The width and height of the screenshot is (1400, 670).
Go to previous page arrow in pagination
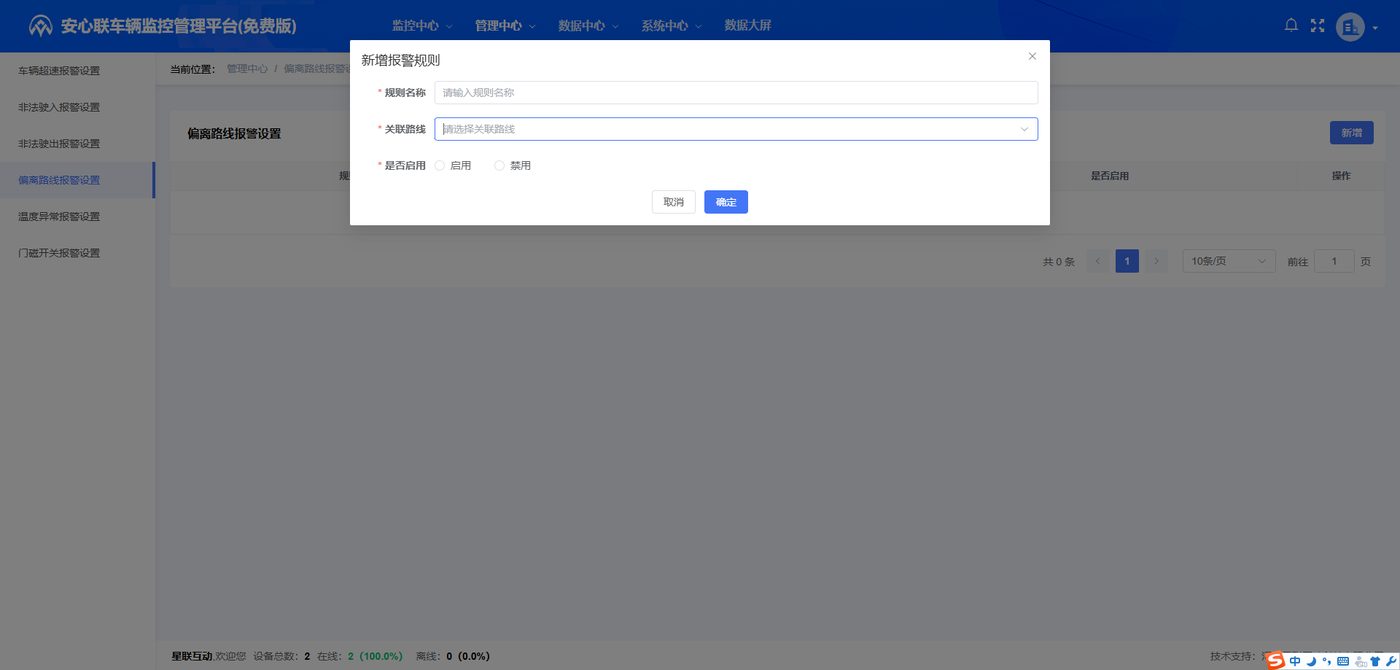pos(1098,261)
